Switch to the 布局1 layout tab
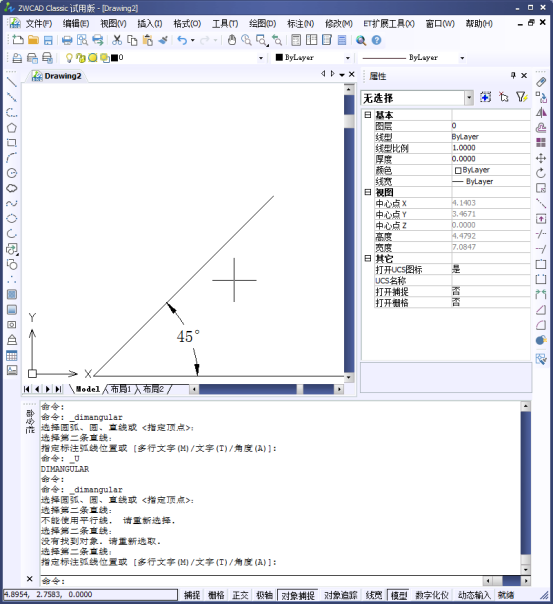The width and height of the screenshot is (554, 605). pos(121,389)
